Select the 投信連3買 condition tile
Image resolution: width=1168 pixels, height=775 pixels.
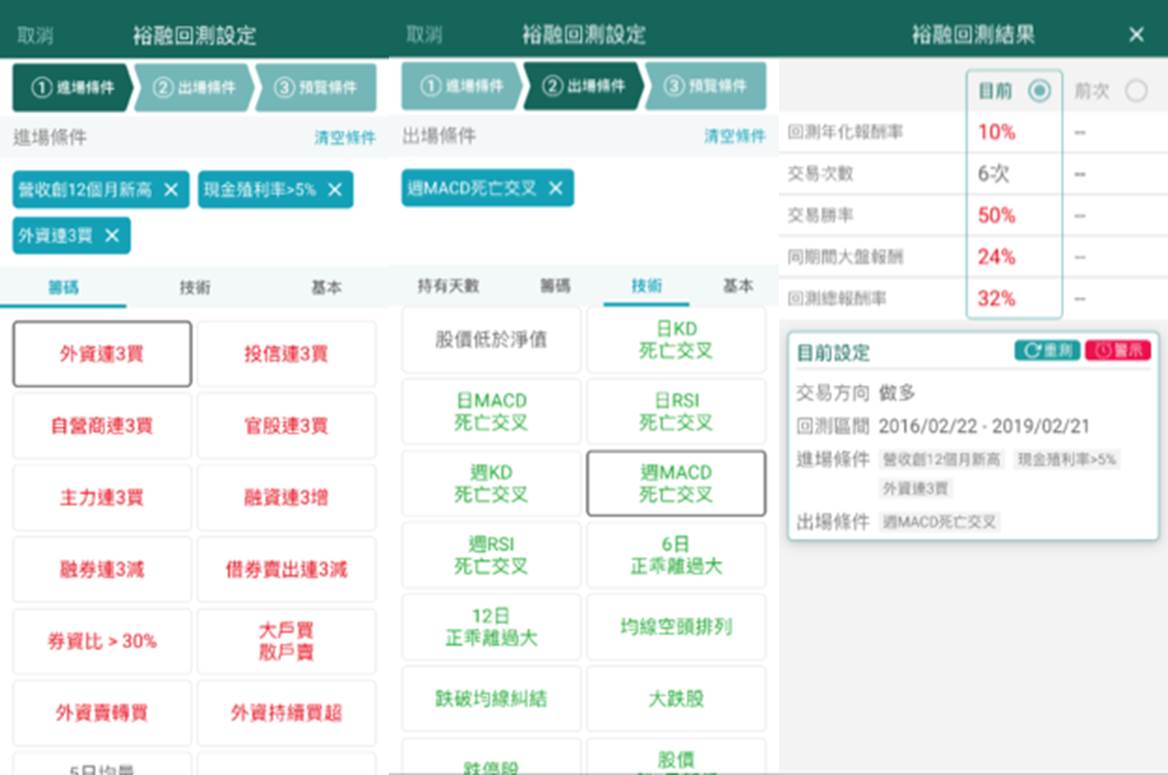[287, 354]
